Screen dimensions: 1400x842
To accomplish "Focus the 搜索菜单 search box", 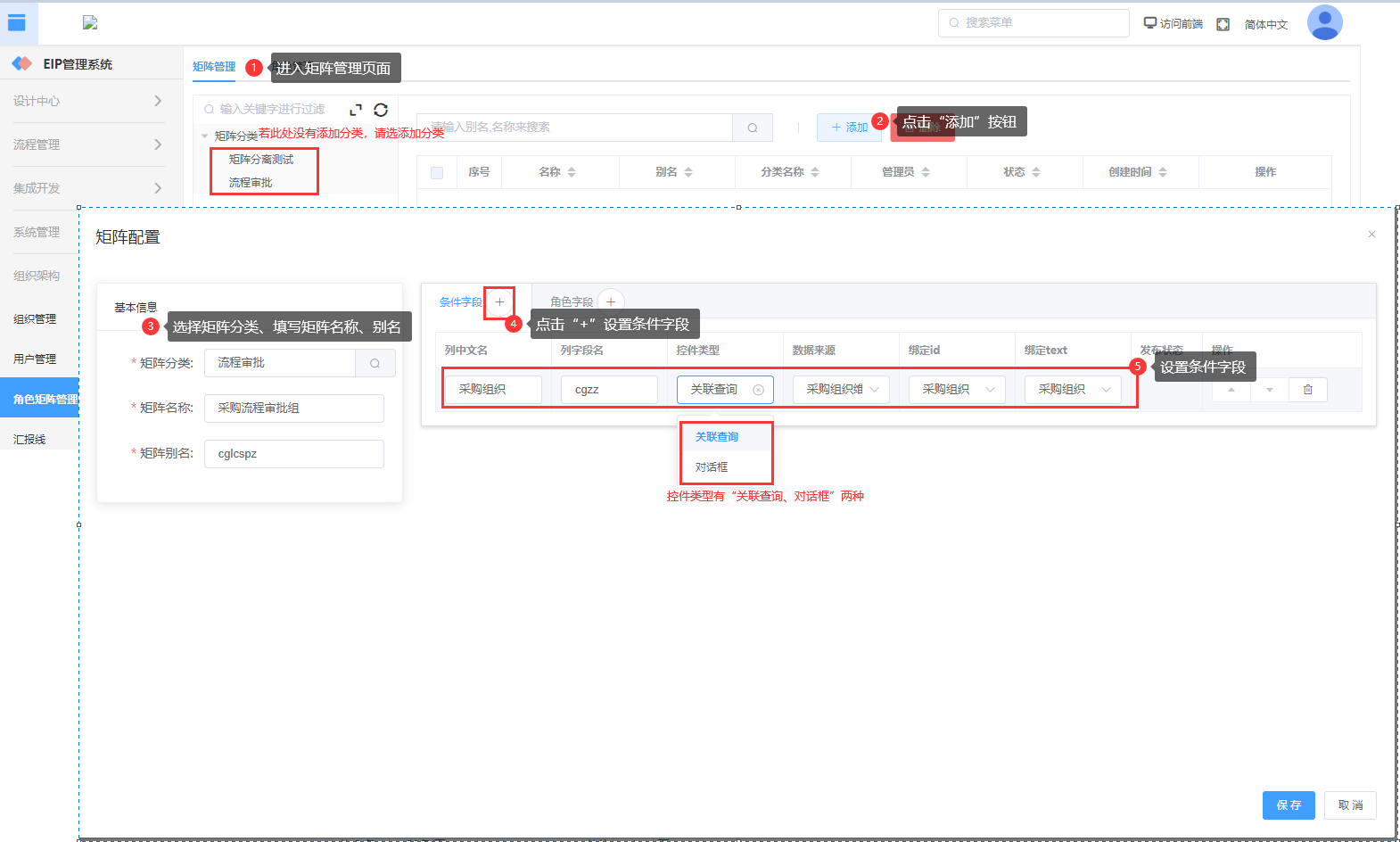I will tap(1034, 23).
